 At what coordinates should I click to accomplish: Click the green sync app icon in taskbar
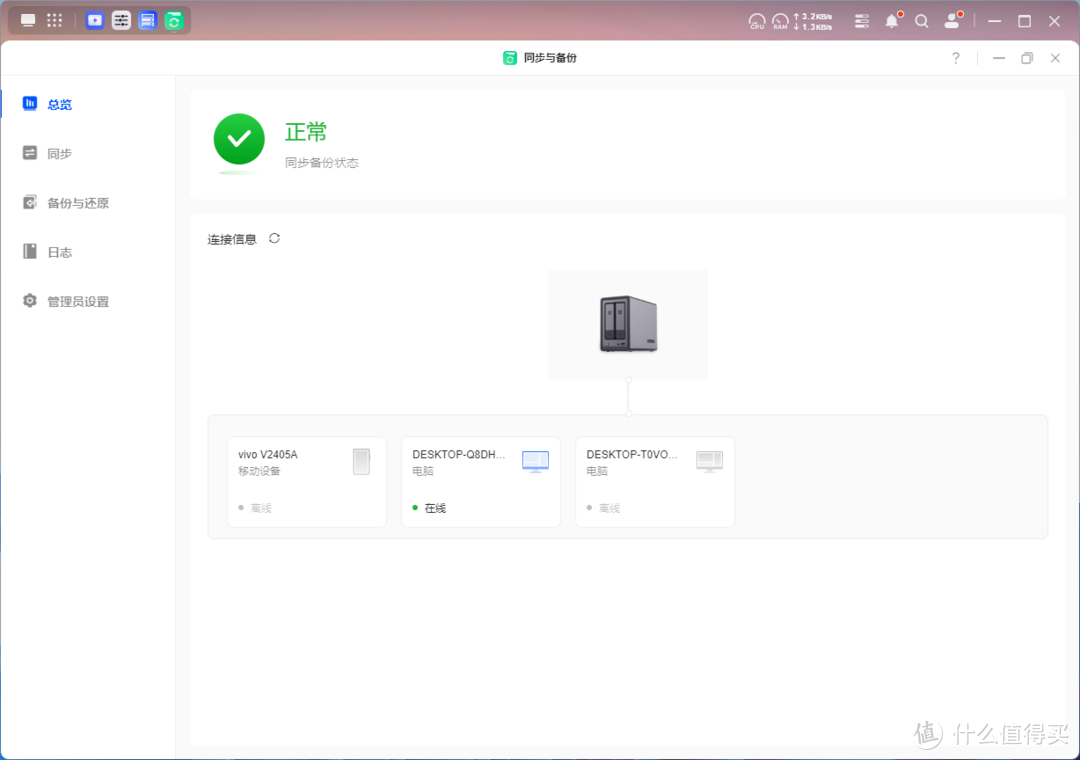click(x=175, y=20)
